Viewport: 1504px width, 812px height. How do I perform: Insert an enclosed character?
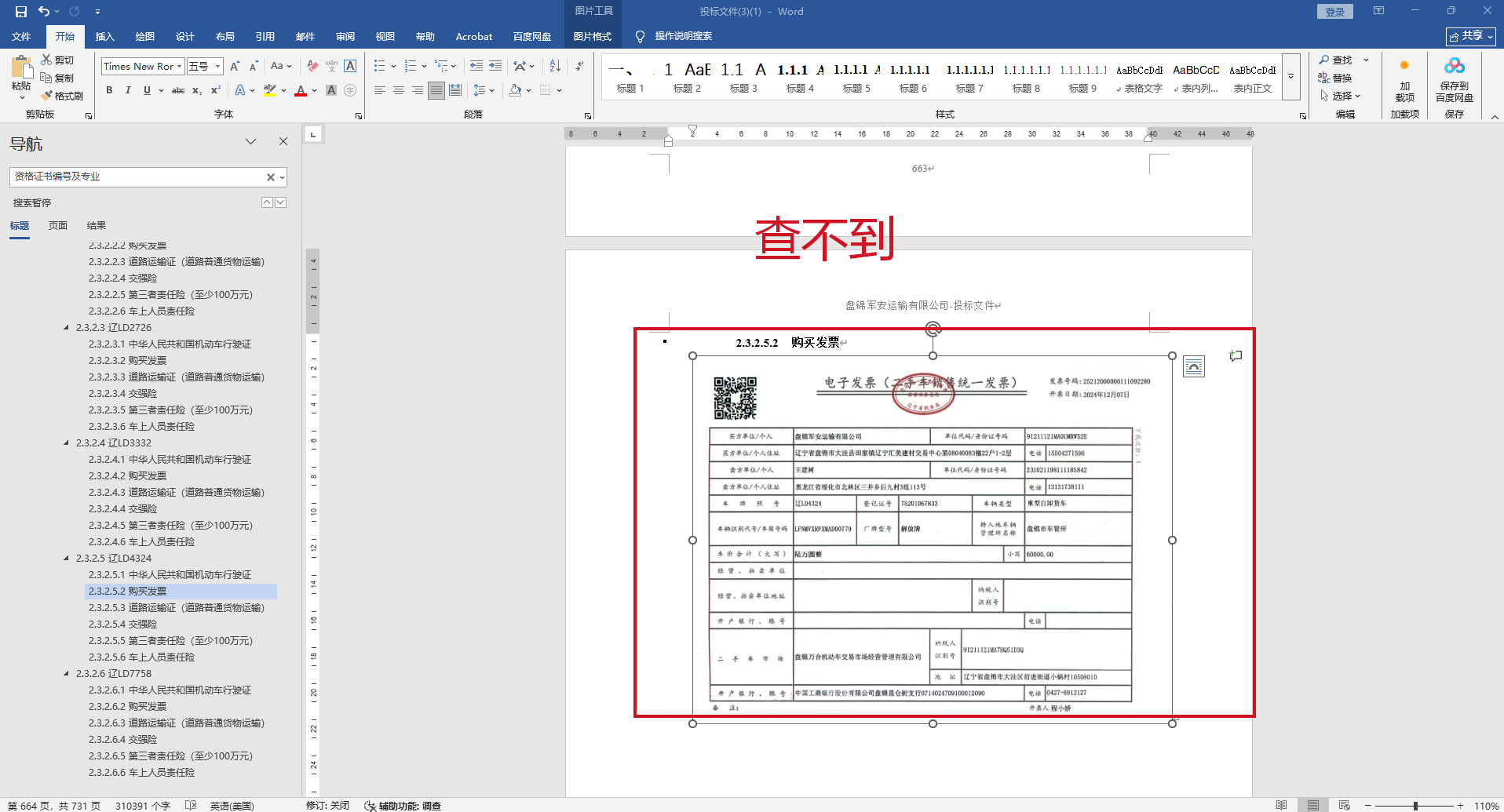point(350,90)
